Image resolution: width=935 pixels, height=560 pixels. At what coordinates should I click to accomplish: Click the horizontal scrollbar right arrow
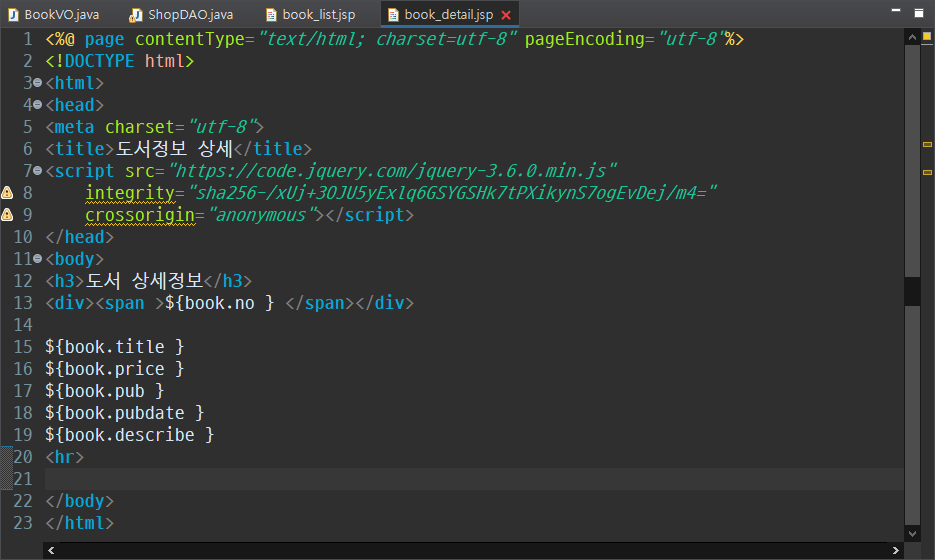click(895, 550)
